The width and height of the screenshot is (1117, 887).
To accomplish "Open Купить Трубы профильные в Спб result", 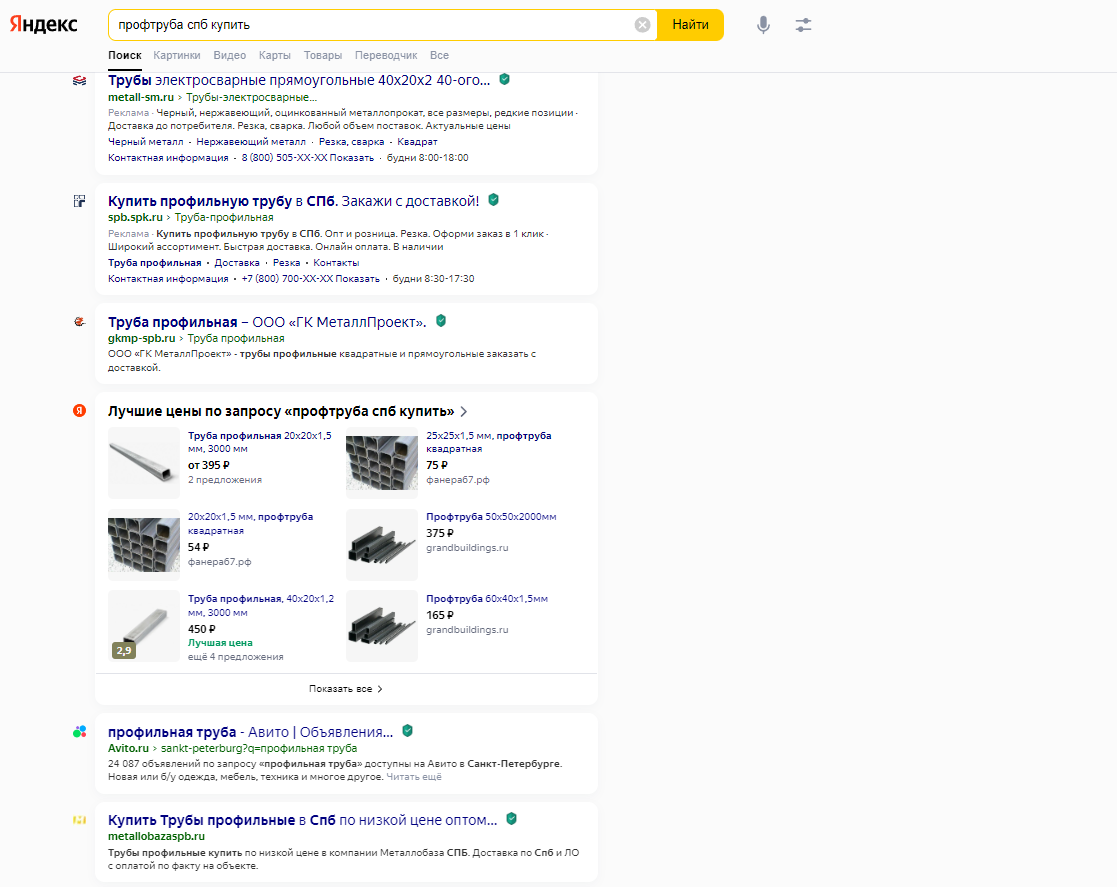I will pos(303,820).
